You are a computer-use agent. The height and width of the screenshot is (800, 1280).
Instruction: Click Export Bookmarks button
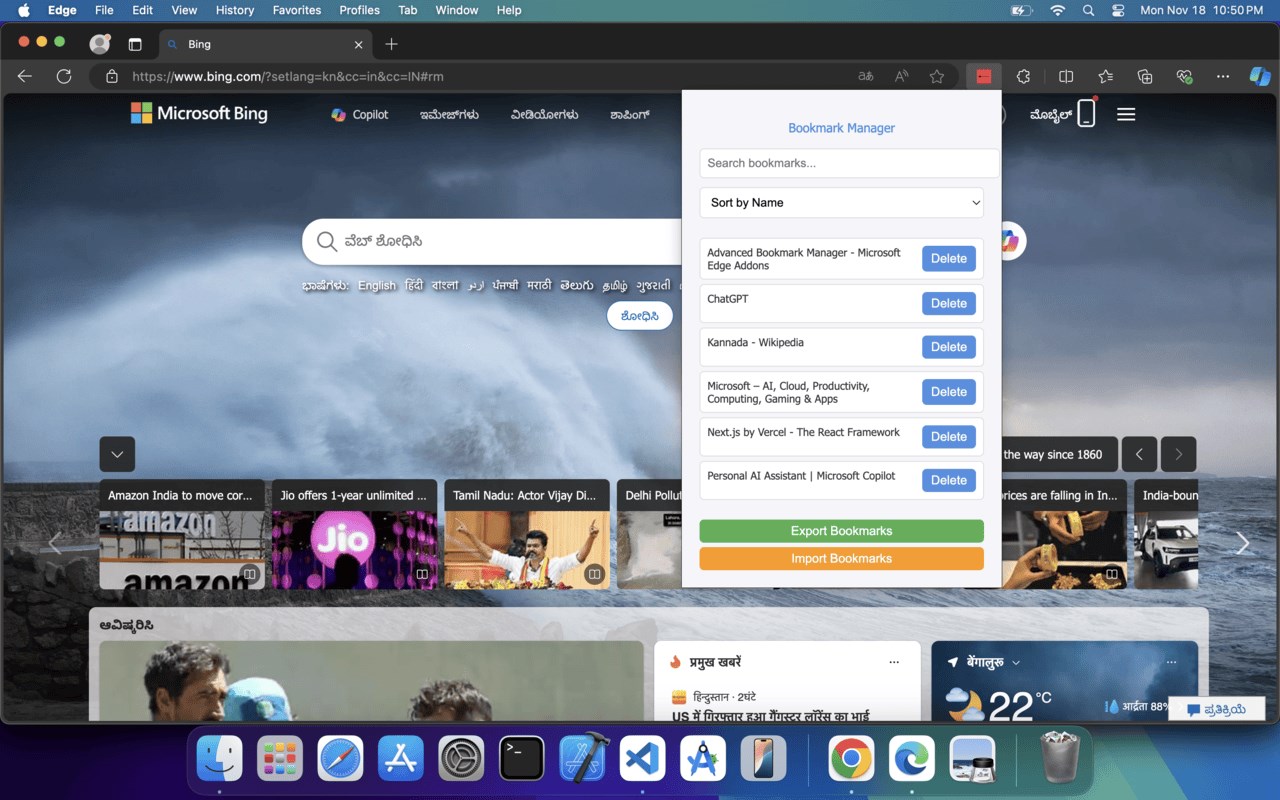[x=841, y=531]
